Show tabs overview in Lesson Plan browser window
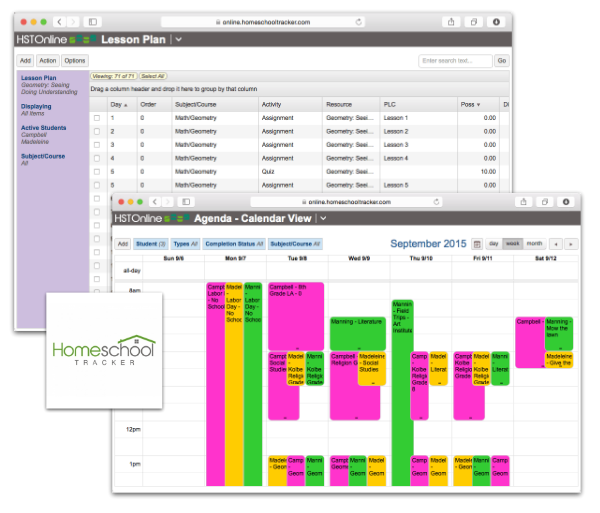 [x=474, y=22]
